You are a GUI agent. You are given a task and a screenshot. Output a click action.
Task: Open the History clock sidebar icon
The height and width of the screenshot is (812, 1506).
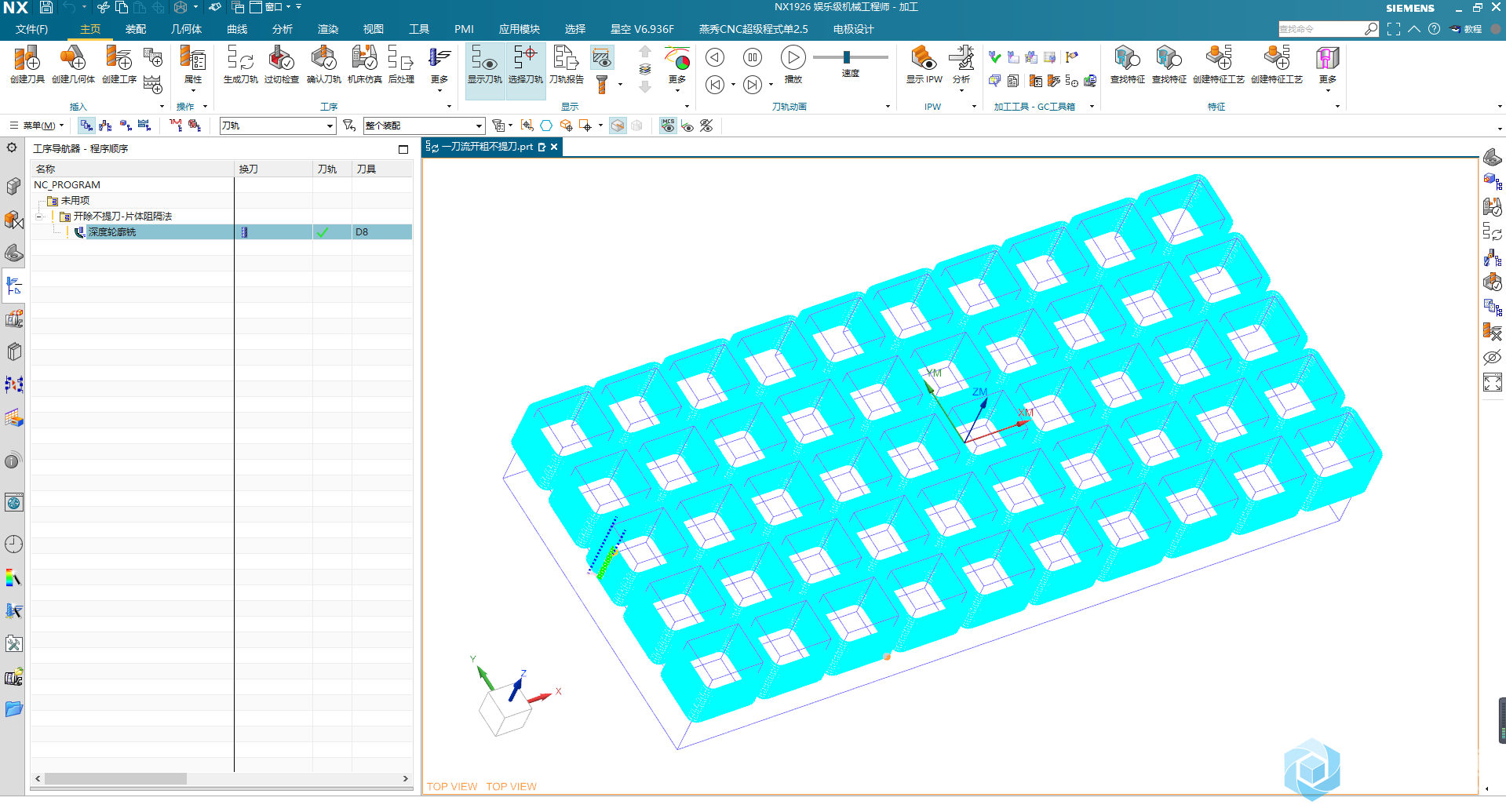tap(13, 544)
